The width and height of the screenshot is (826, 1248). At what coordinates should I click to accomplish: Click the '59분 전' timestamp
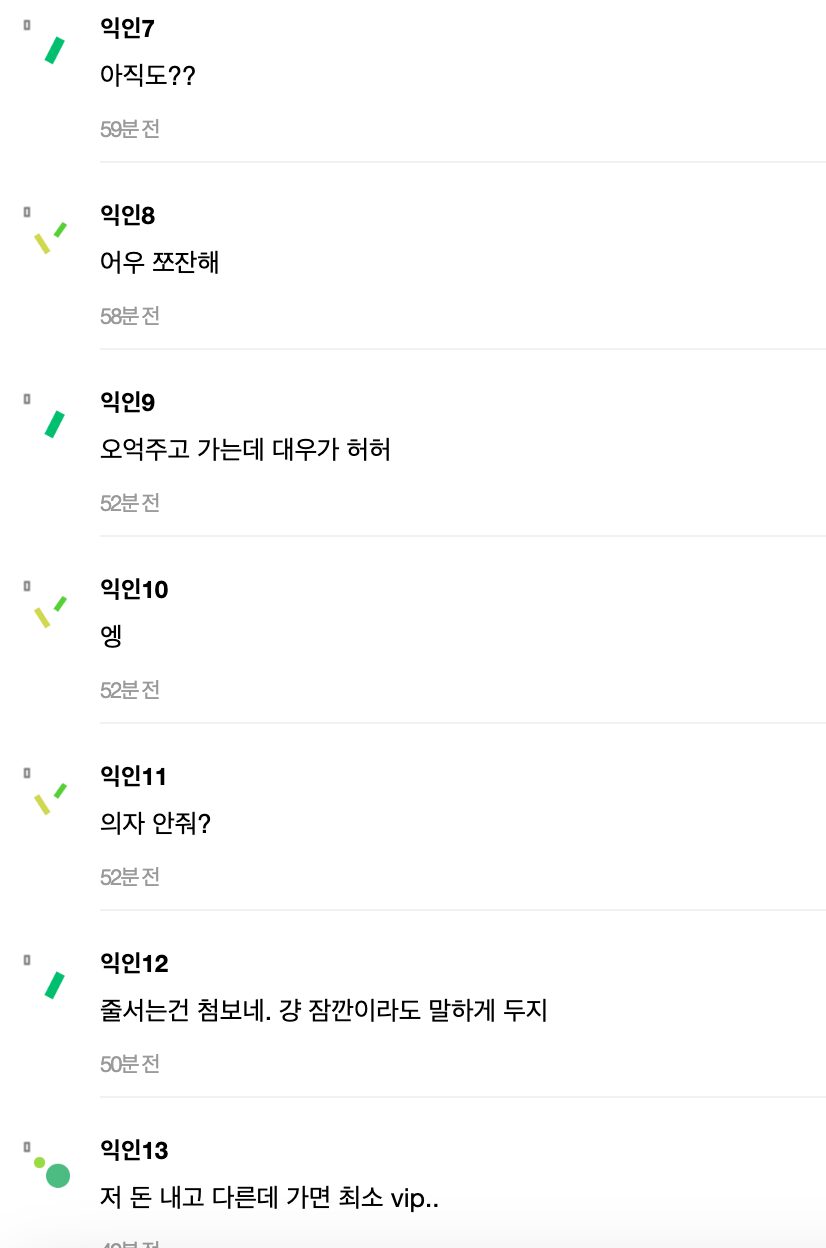(x=130, y=129)
